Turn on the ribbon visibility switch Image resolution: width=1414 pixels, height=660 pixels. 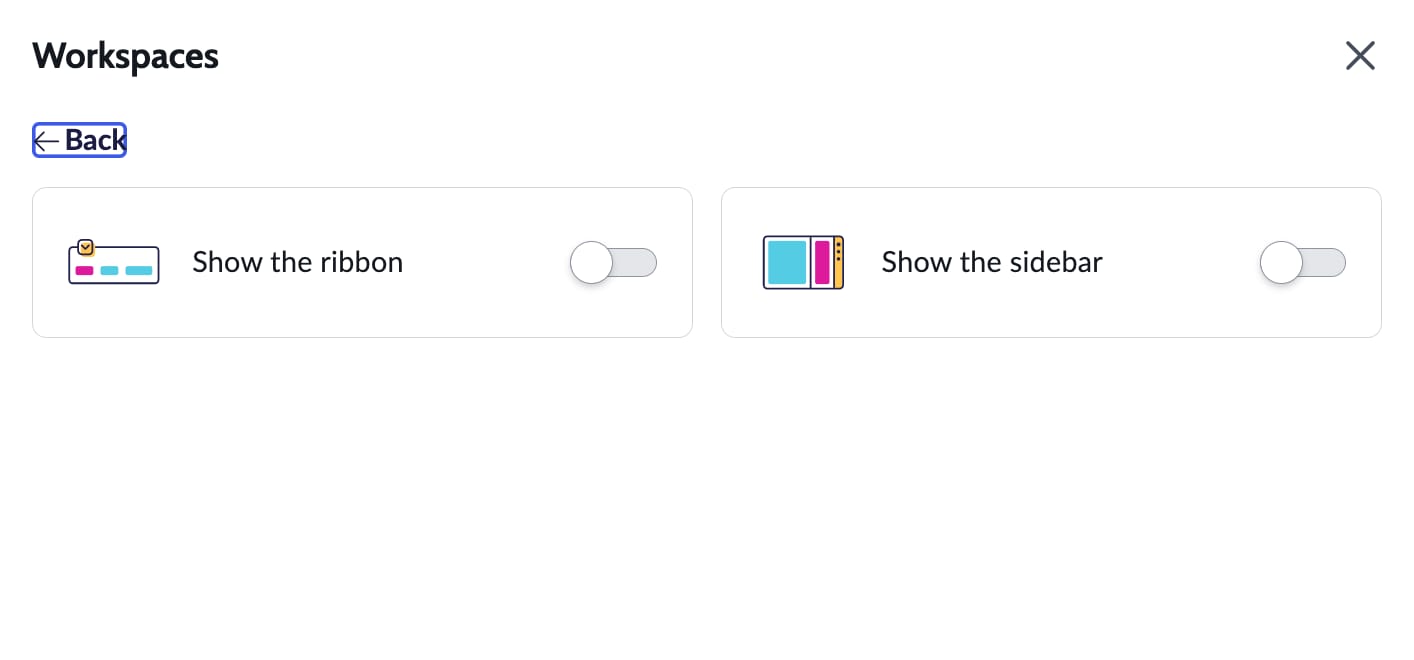pos(613,262)
